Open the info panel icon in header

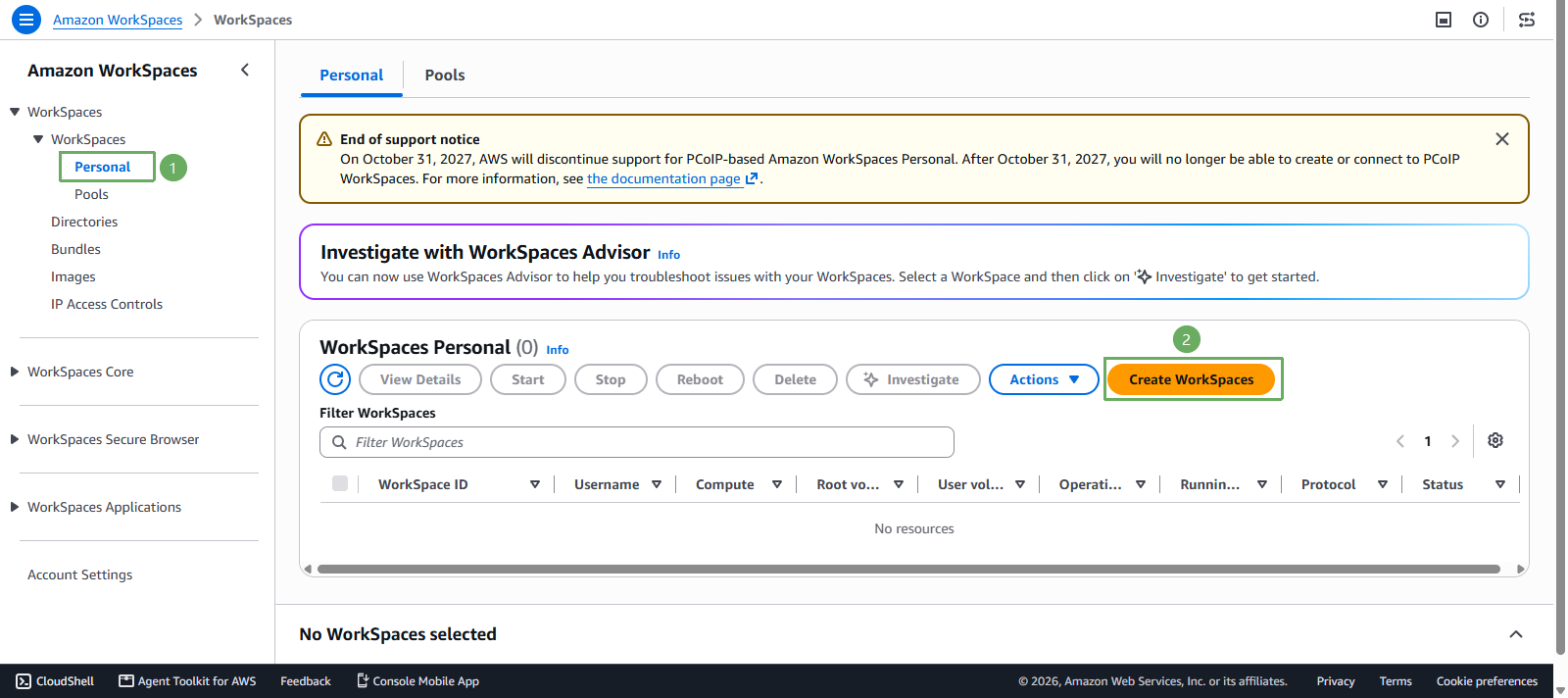(x=1481, y=20)
